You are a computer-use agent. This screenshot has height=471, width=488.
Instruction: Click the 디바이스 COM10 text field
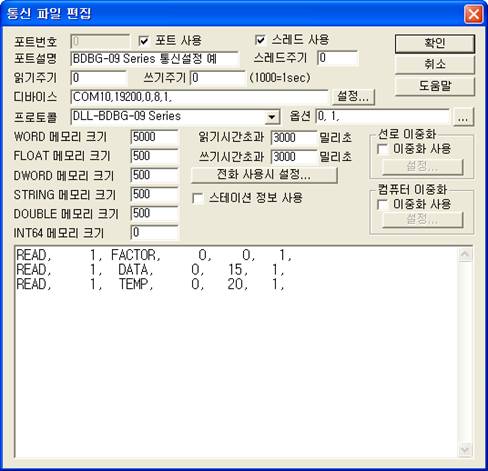[x=199, y=97]
